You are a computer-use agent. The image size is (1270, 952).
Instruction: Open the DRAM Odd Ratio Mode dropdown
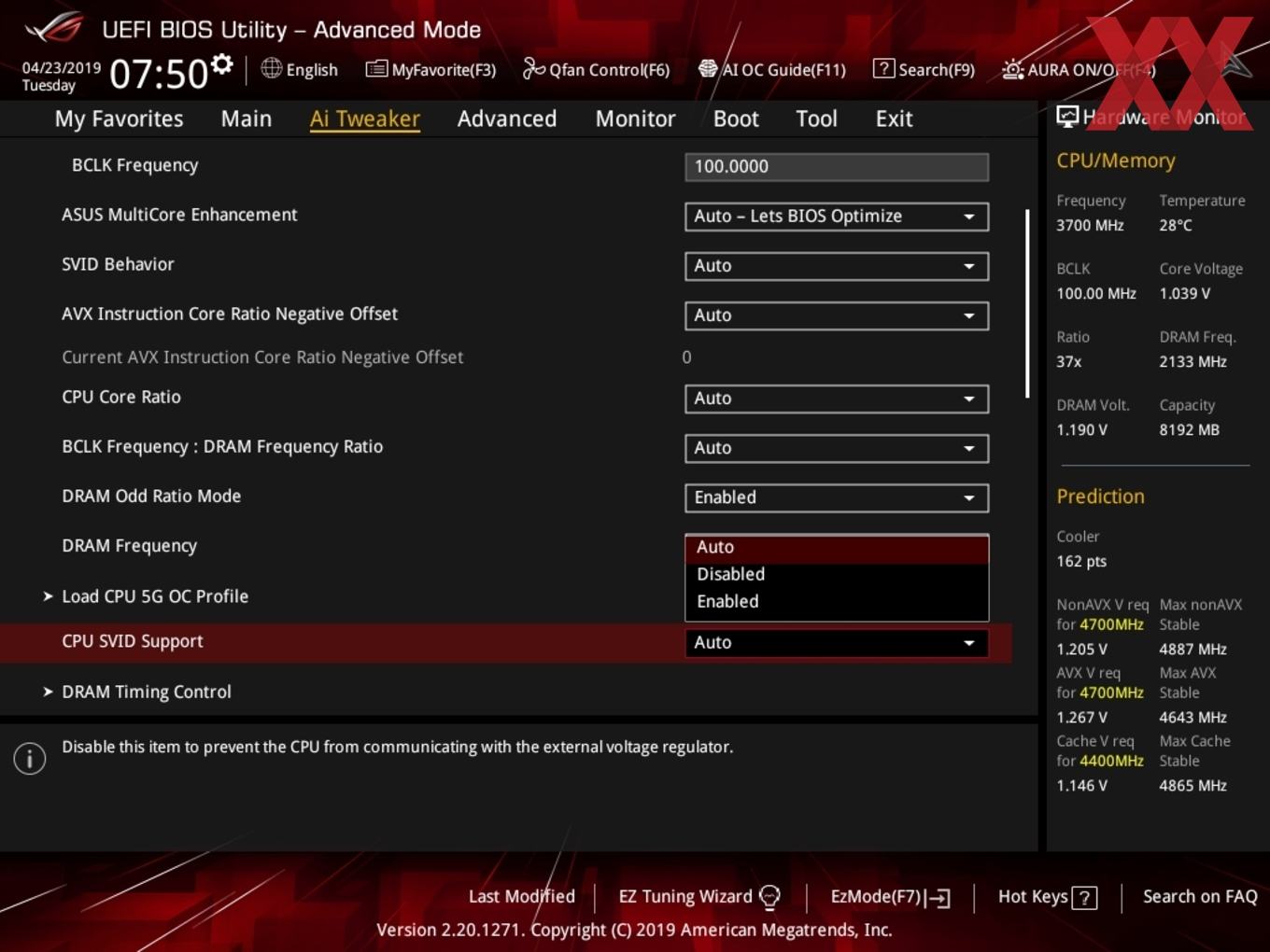tap(837, 497)
